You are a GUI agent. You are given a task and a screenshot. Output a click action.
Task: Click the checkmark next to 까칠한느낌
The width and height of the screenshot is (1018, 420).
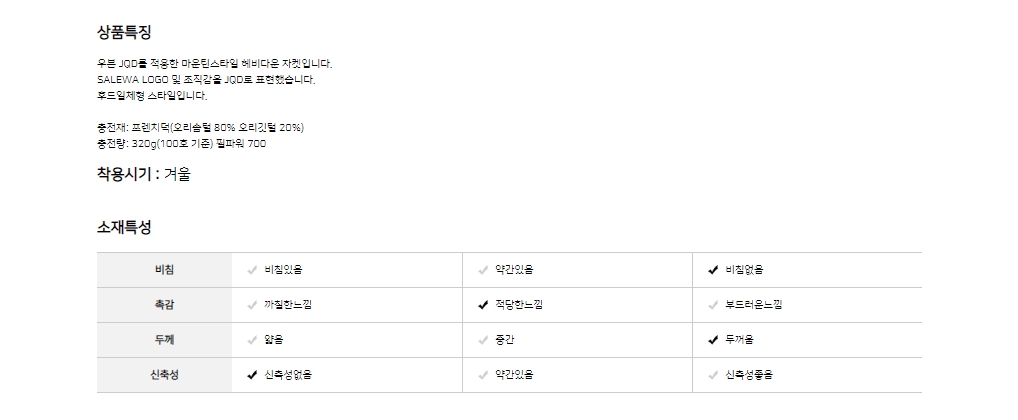click(252, 305)
